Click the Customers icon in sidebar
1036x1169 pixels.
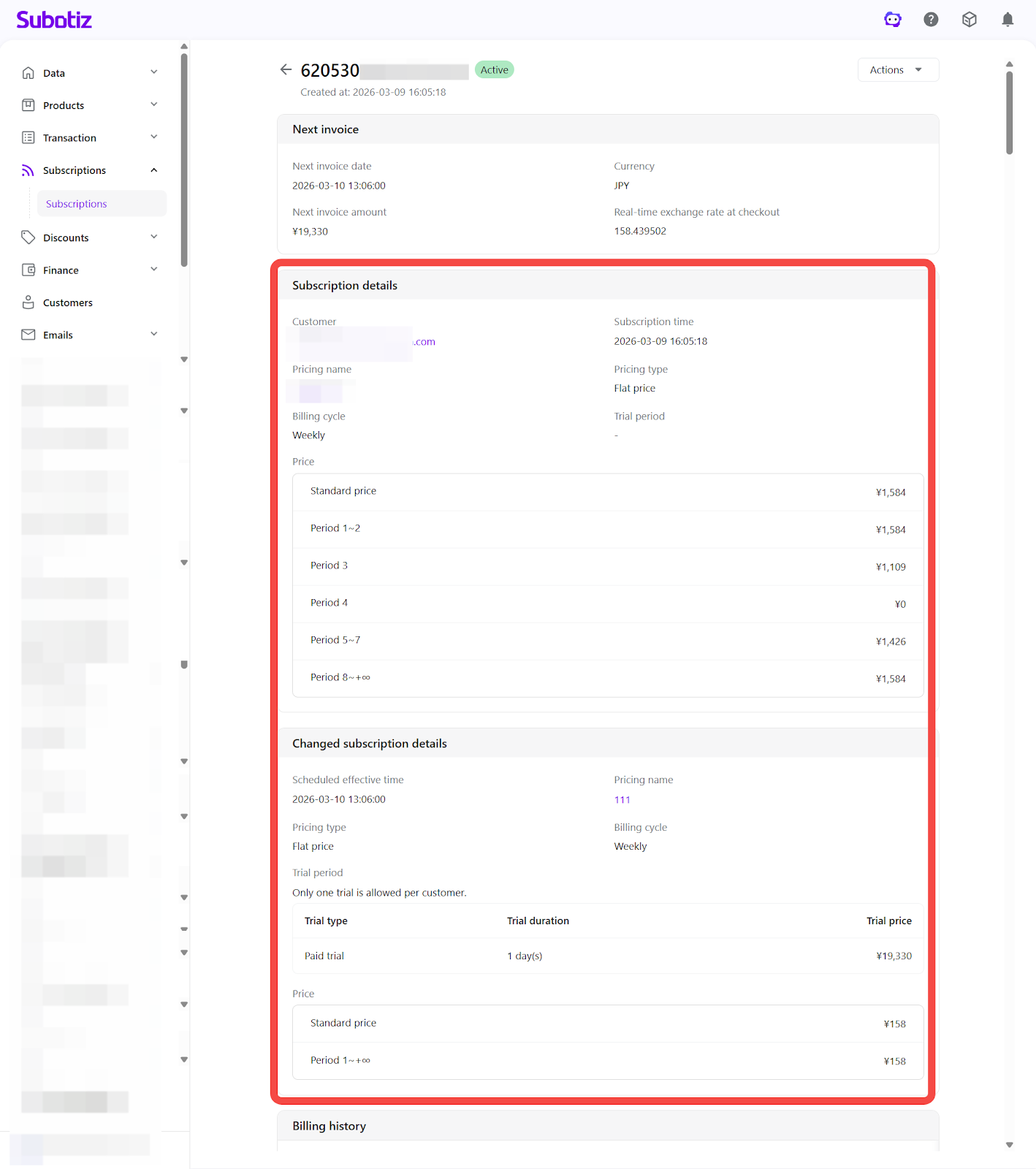click(28, 302)
